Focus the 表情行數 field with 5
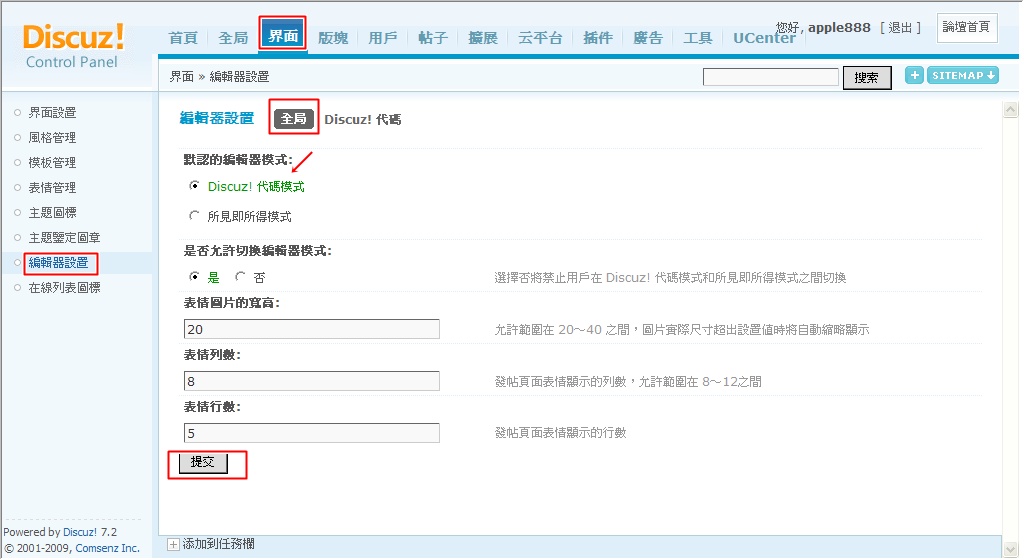The image size is (1024, 560). click(x=312, y=433)
